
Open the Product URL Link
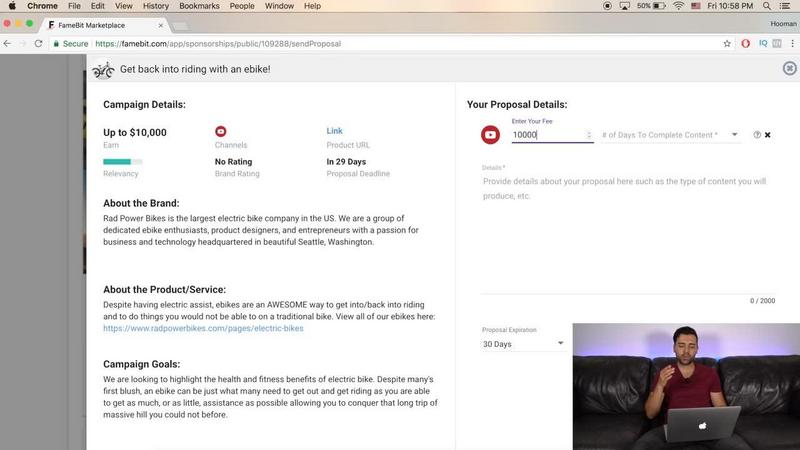(x=334, y=131)
